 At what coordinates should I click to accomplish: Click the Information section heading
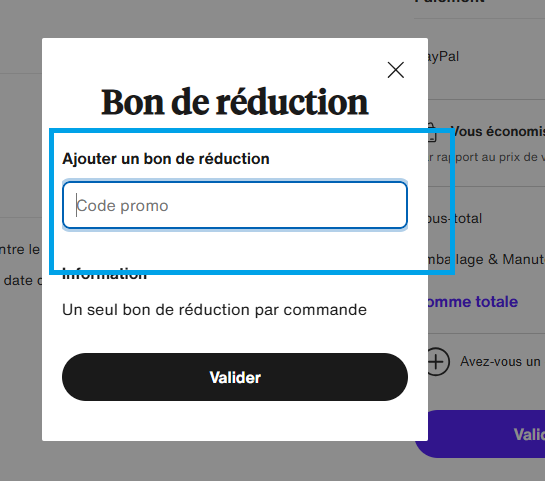(x=104, y=275)
